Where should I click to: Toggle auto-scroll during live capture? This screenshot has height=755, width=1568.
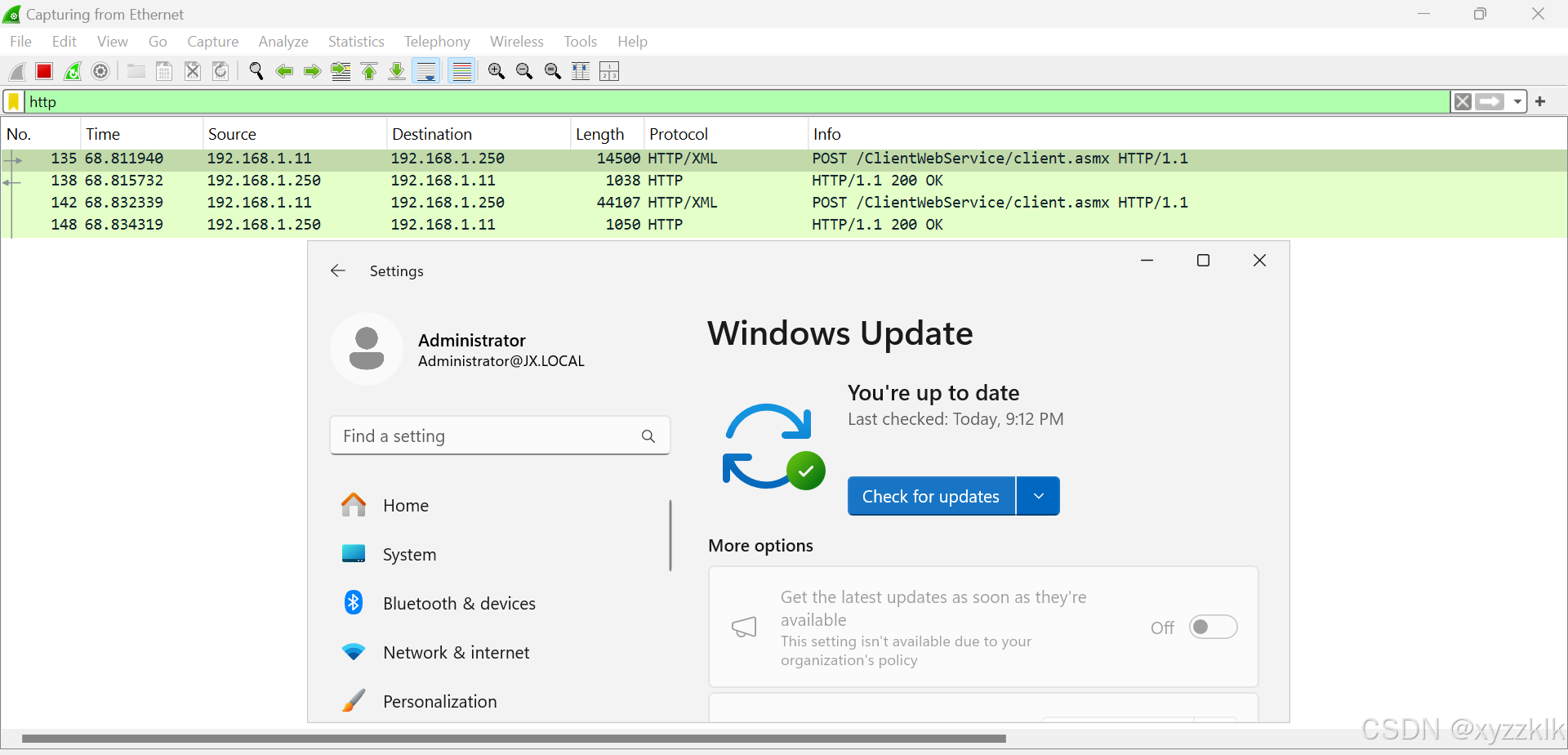click(426, 72)
